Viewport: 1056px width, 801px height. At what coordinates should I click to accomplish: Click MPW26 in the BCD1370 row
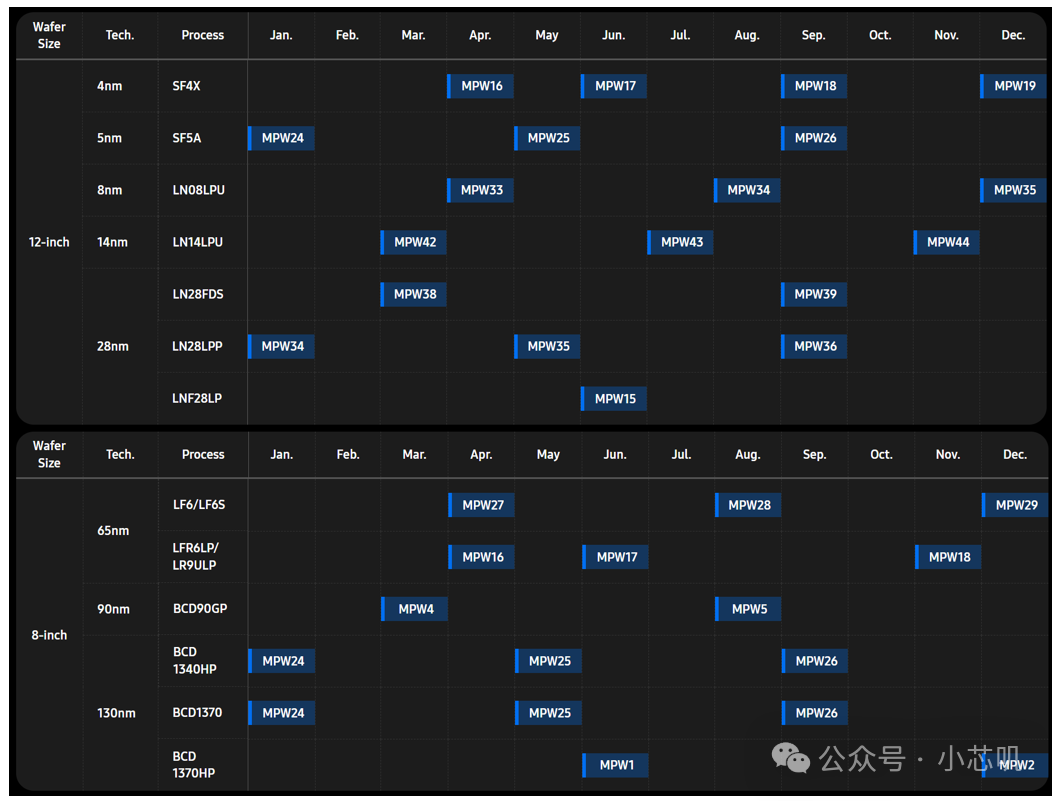coord(815,713)
